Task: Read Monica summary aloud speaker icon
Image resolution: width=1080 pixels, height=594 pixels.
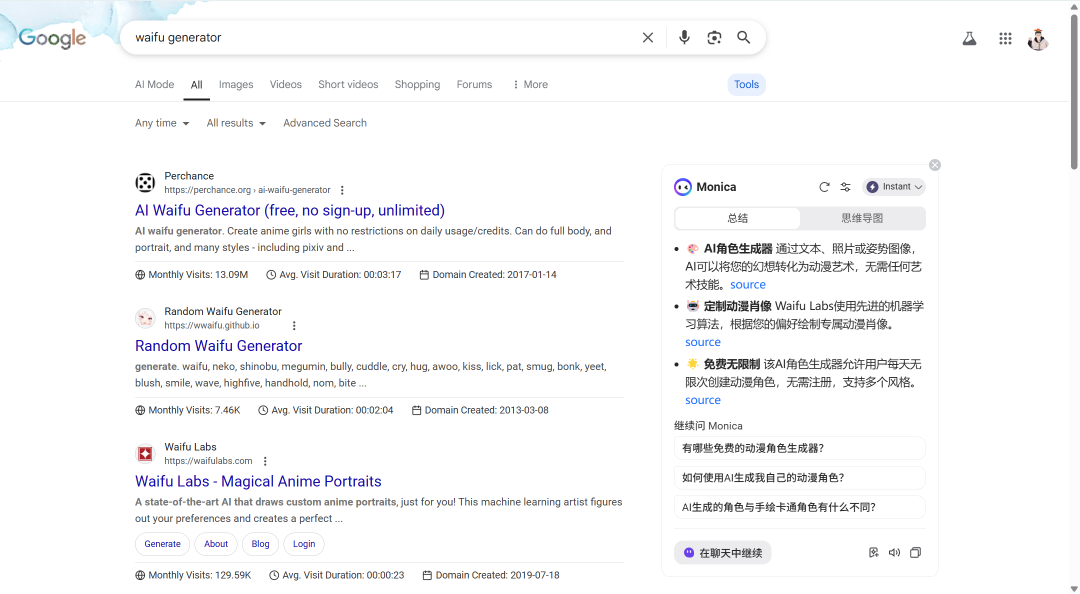Action: pyautogui.click(x=894, y=553)
